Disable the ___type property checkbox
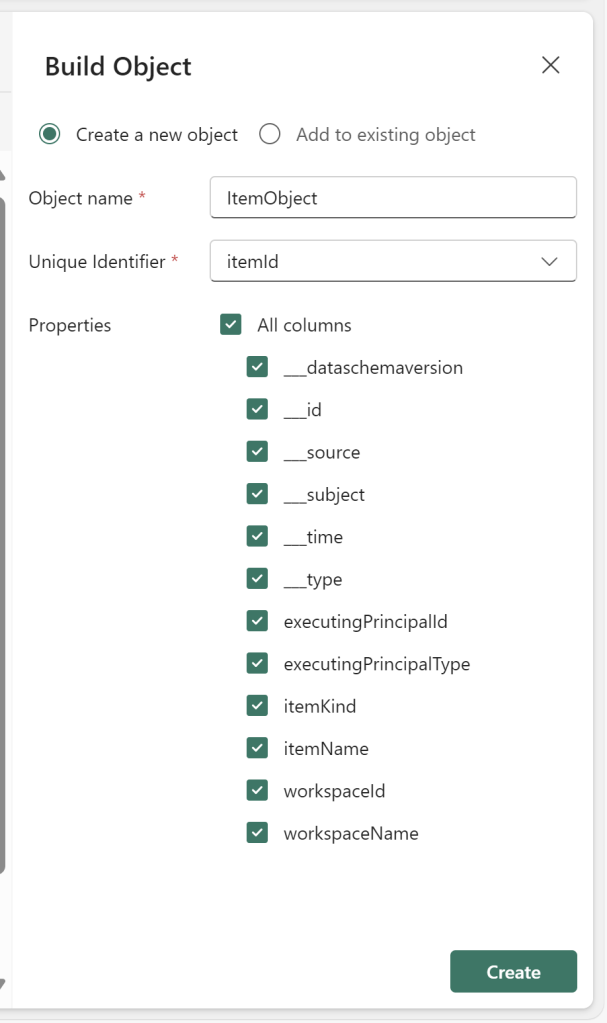607x1023 pixels. click(257, 579)
